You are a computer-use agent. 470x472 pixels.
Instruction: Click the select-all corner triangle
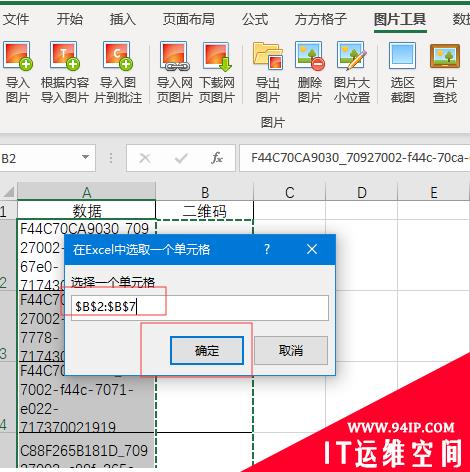(x=9, y=192)
